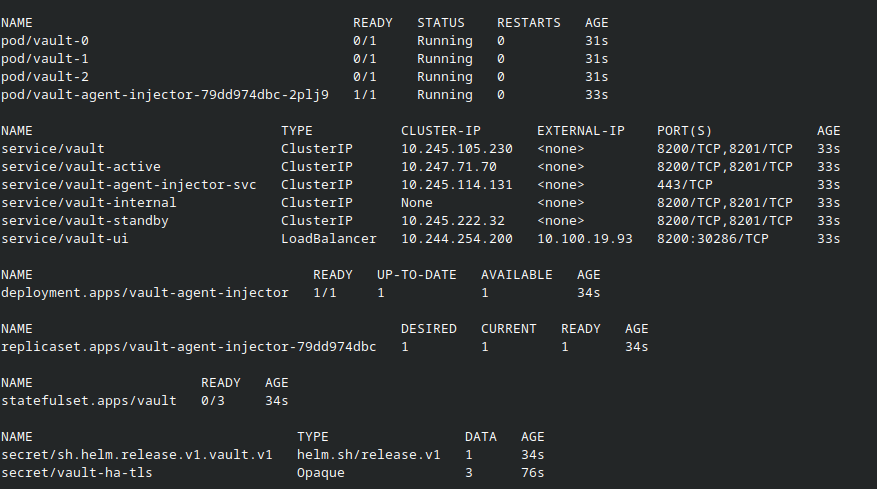This screenshot has height=489, width=877.
Task: Select the secret/vault-ha-tls entry
Action: click(77, 473)
